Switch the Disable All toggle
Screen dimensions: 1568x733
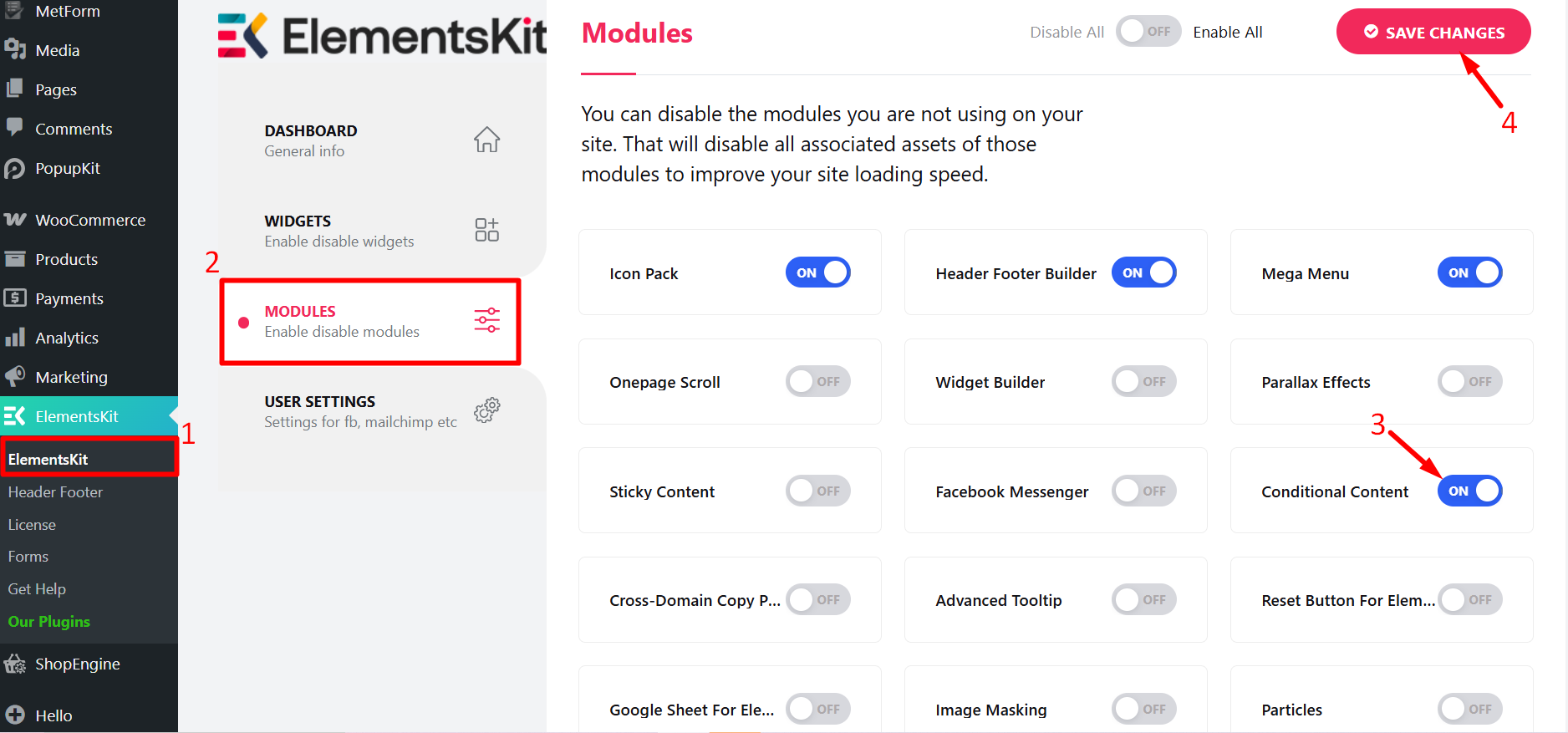pos(1148,30)
